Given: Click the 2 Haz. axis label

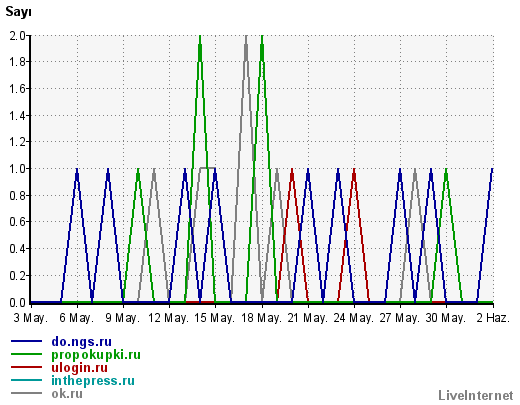Looking at the screenshot, I should (493, 318).
